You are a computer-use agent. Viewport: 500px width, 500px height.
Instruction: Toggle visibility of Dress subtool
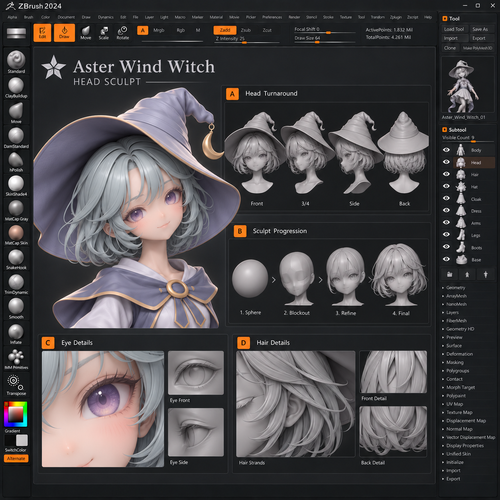pos(446,210)
